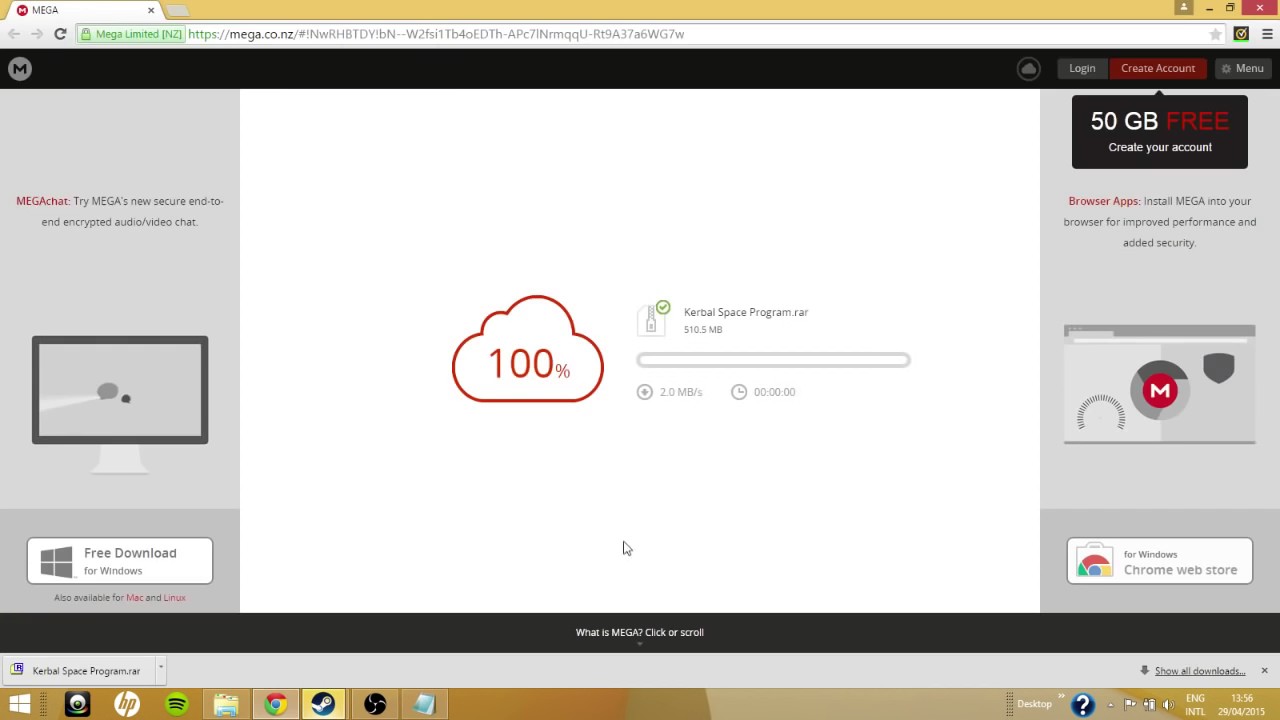Click the 100% cloud progress indicator
This screenshot has height=720, width=1280.
pyautogui.click(x=528, y=350)
